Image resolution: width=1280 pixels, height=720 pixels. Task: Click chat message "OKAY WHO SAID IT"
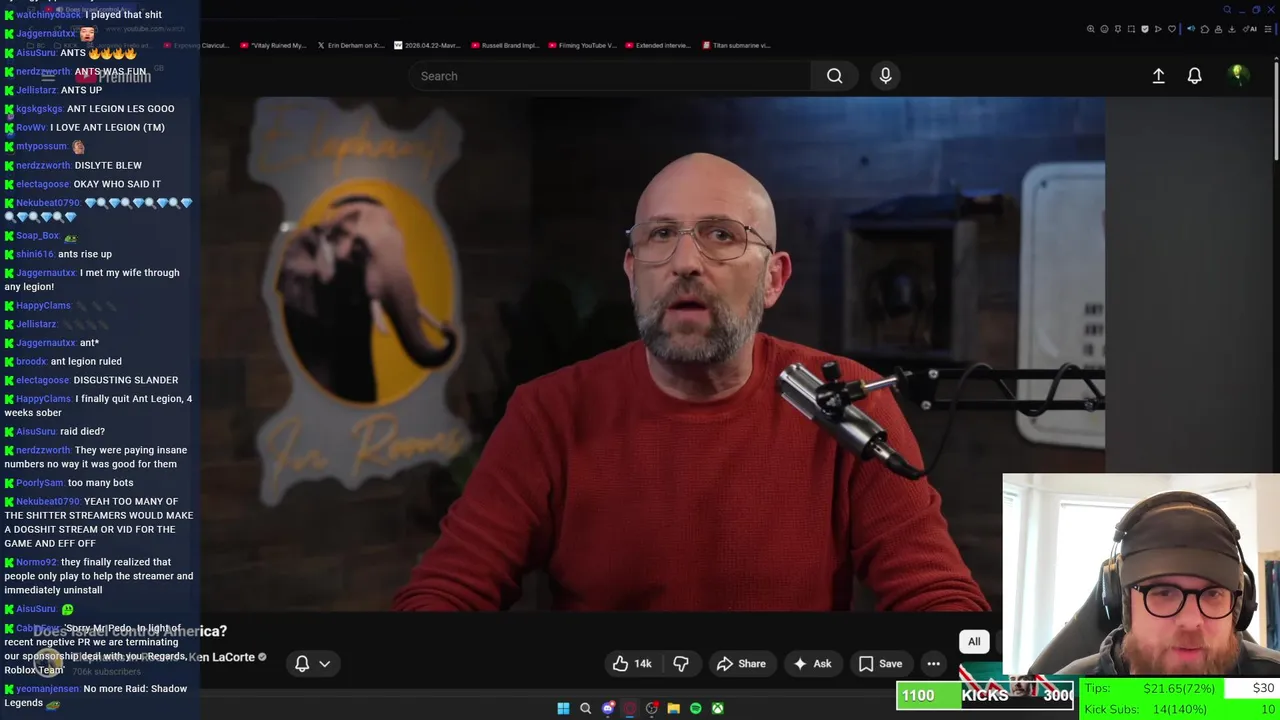(x=117, y=184)
